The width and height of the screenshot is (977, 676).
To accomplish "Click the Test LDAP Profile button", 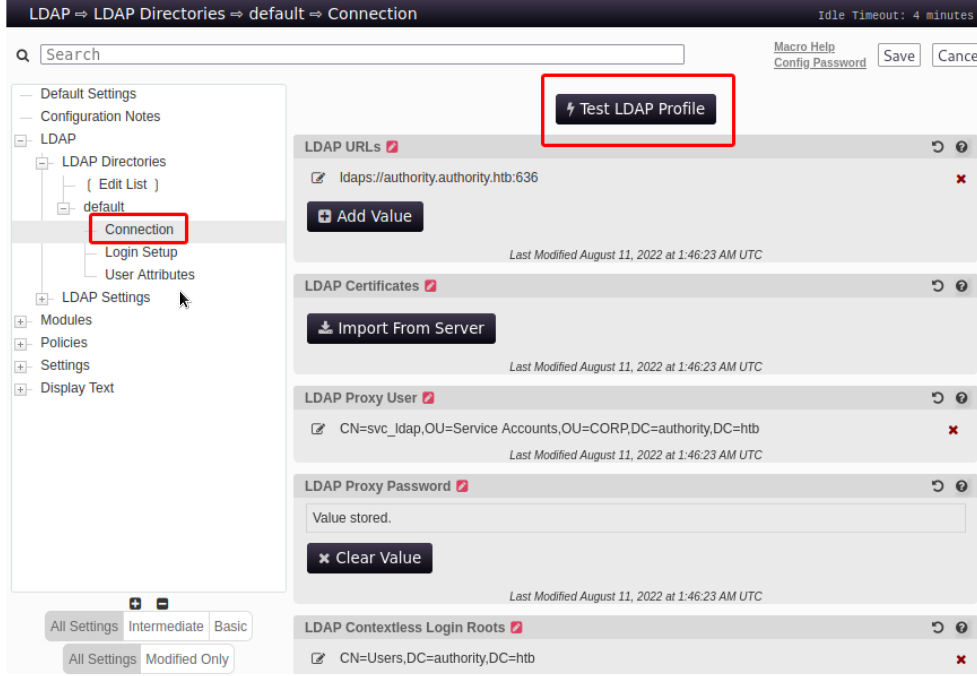I will click(636, 109).
